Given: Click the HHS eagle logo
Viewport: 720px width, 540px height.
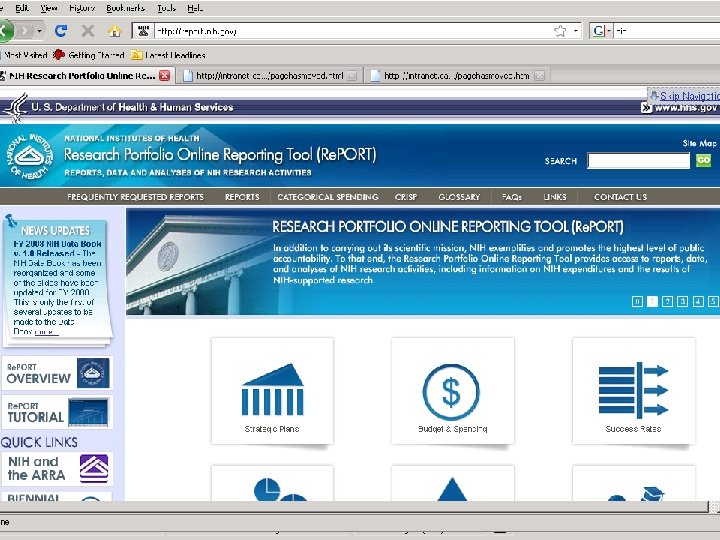Looking at the screenshot, I should 16,108.
